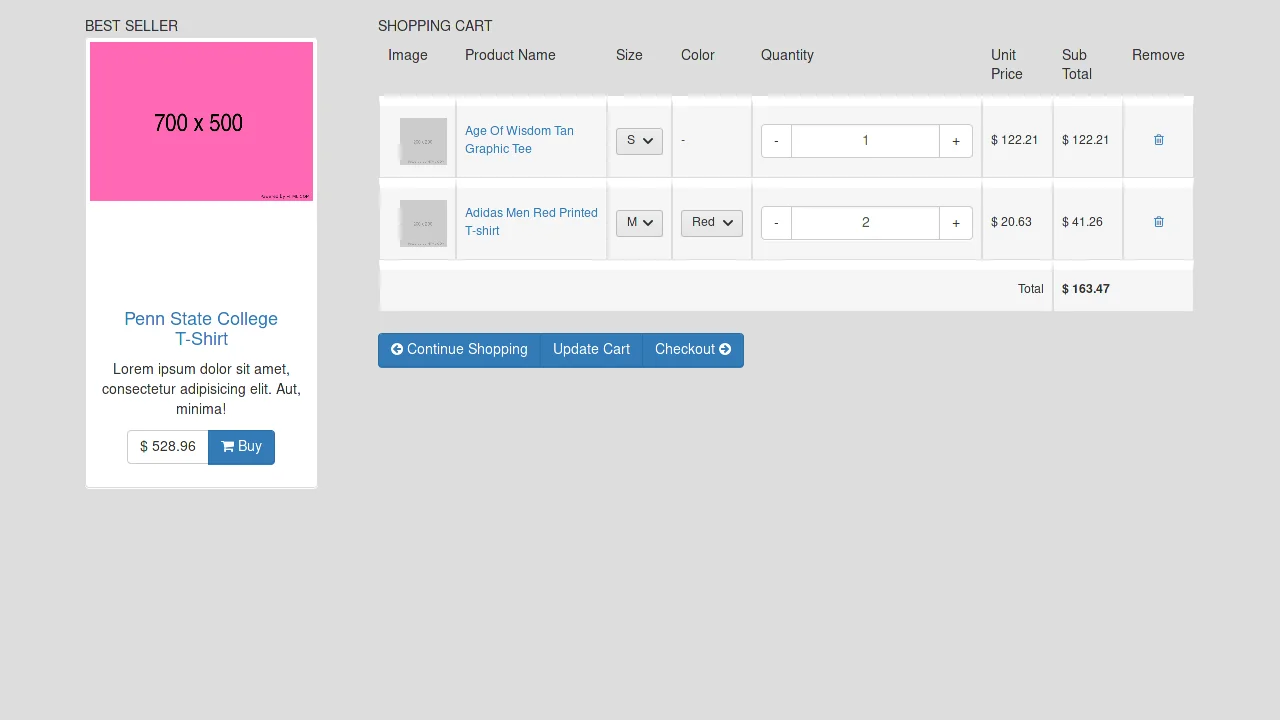Click the trash icon to remove Age Of Wisdom tee
Image resolution: width=1280 pixels, height=720 pixels.
(1158, 140)
